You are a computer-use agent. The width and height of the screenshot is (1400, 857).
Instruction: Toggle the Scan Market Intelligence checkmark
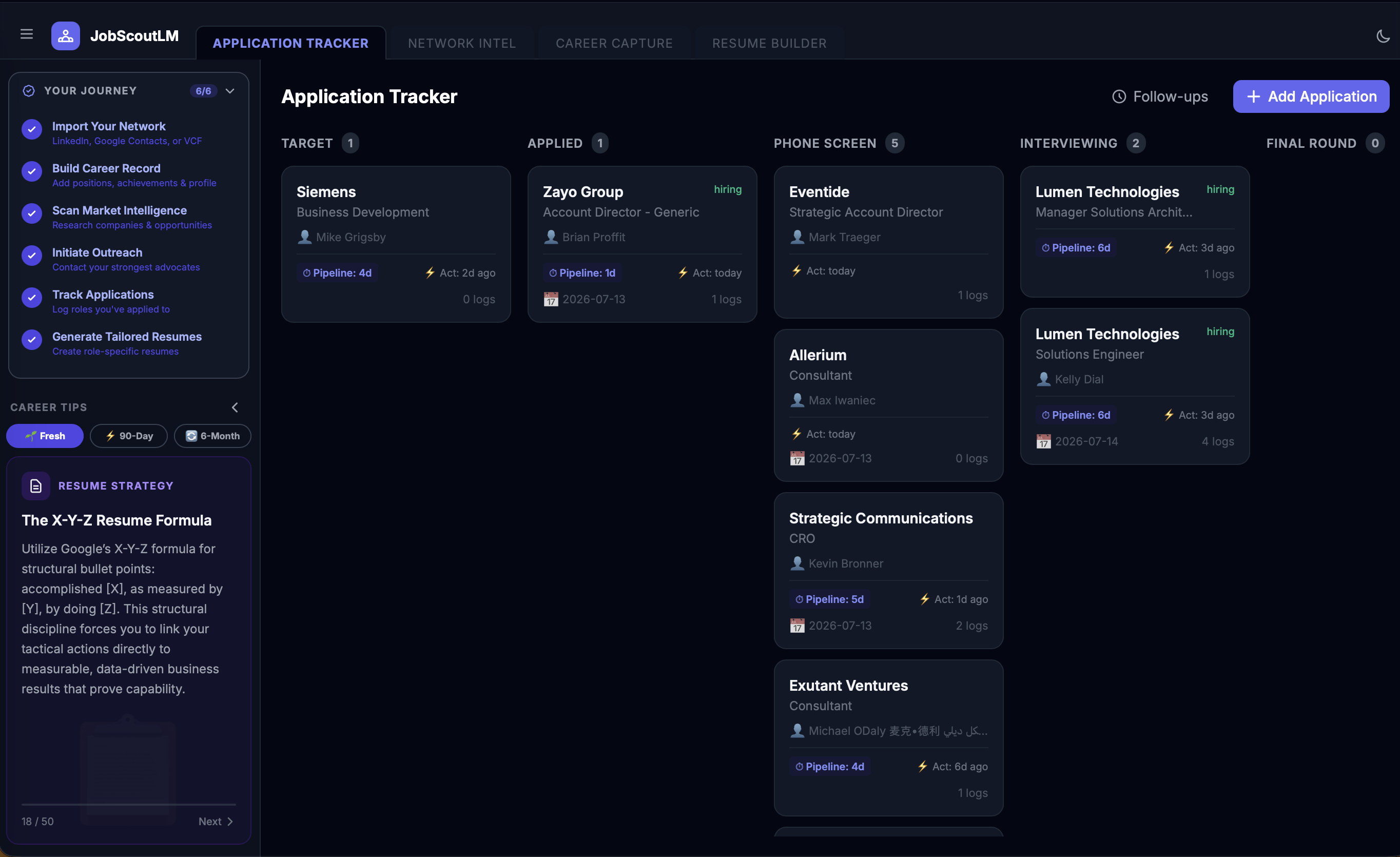coord(32,213)
